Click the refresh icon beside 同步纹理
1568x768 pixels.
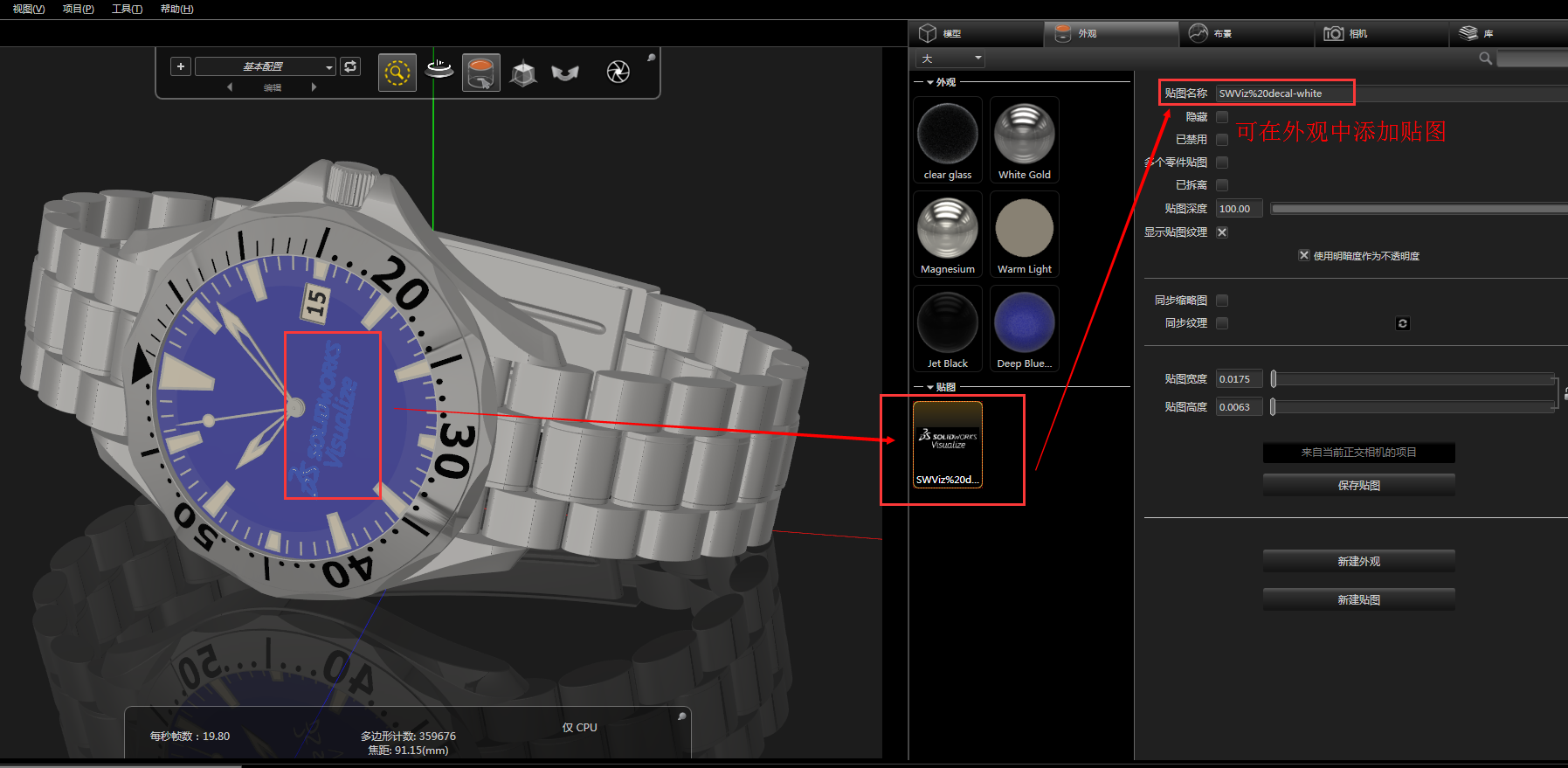[x=1402, y=323]
